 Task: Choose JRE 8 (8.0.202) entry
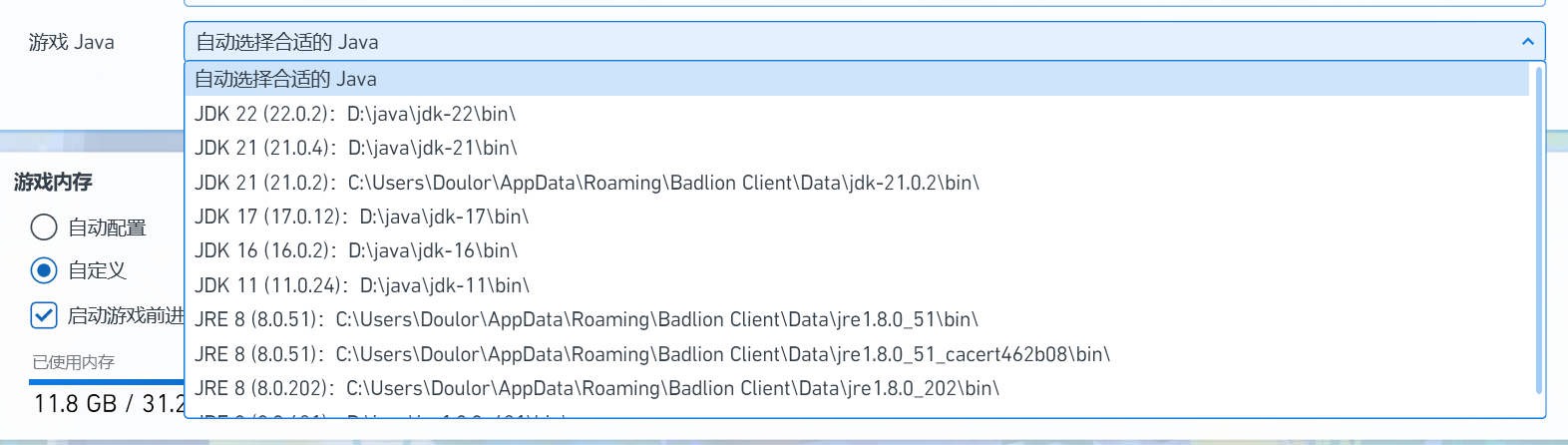tap(596, 388)
